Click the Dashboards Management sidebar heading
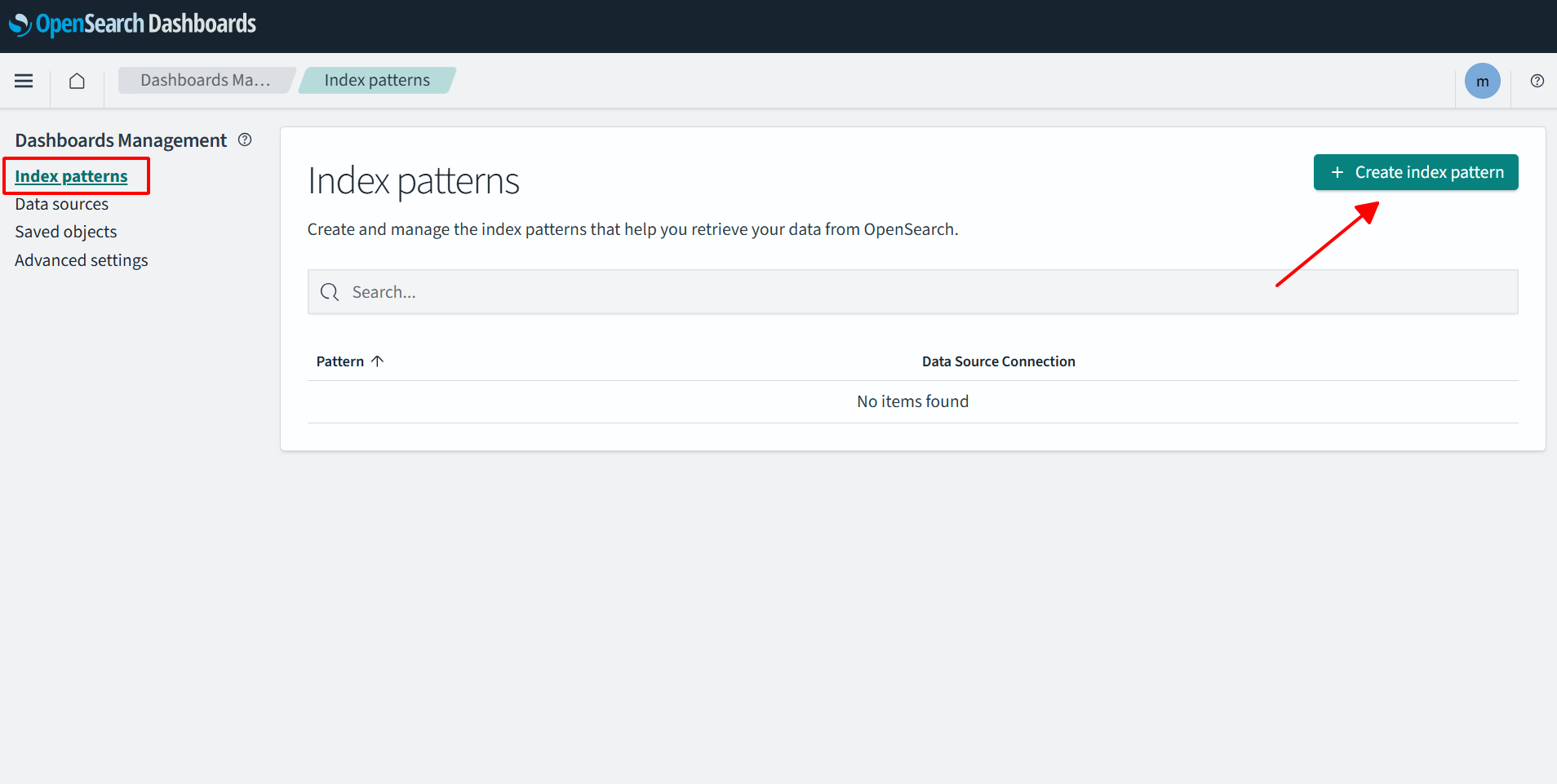The width and height of the screenshot is (1557, 784). pos(121,140)
